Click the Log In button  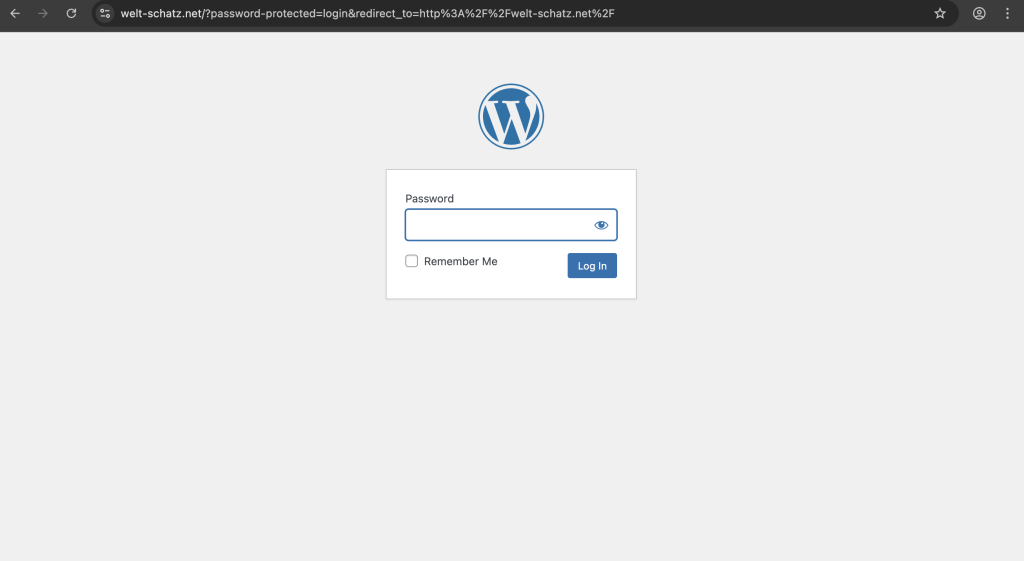pyautogui.click(x=592, y=266)
